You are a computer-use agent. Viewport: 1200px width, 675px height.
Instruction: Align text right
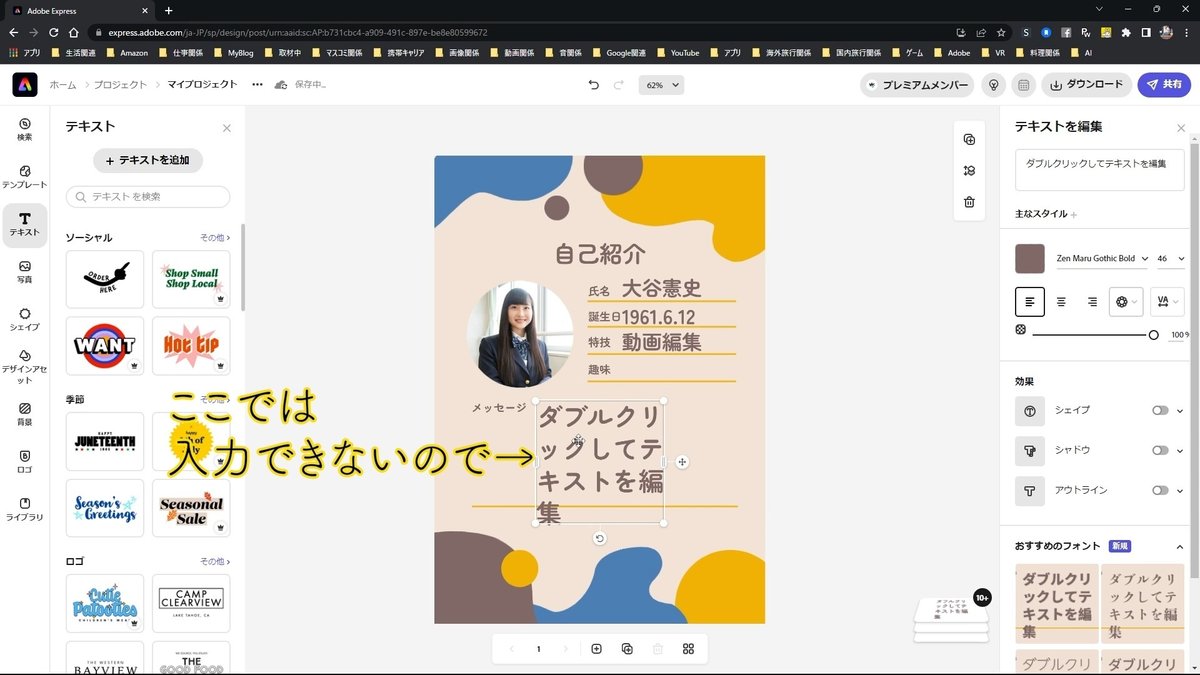1092,301
